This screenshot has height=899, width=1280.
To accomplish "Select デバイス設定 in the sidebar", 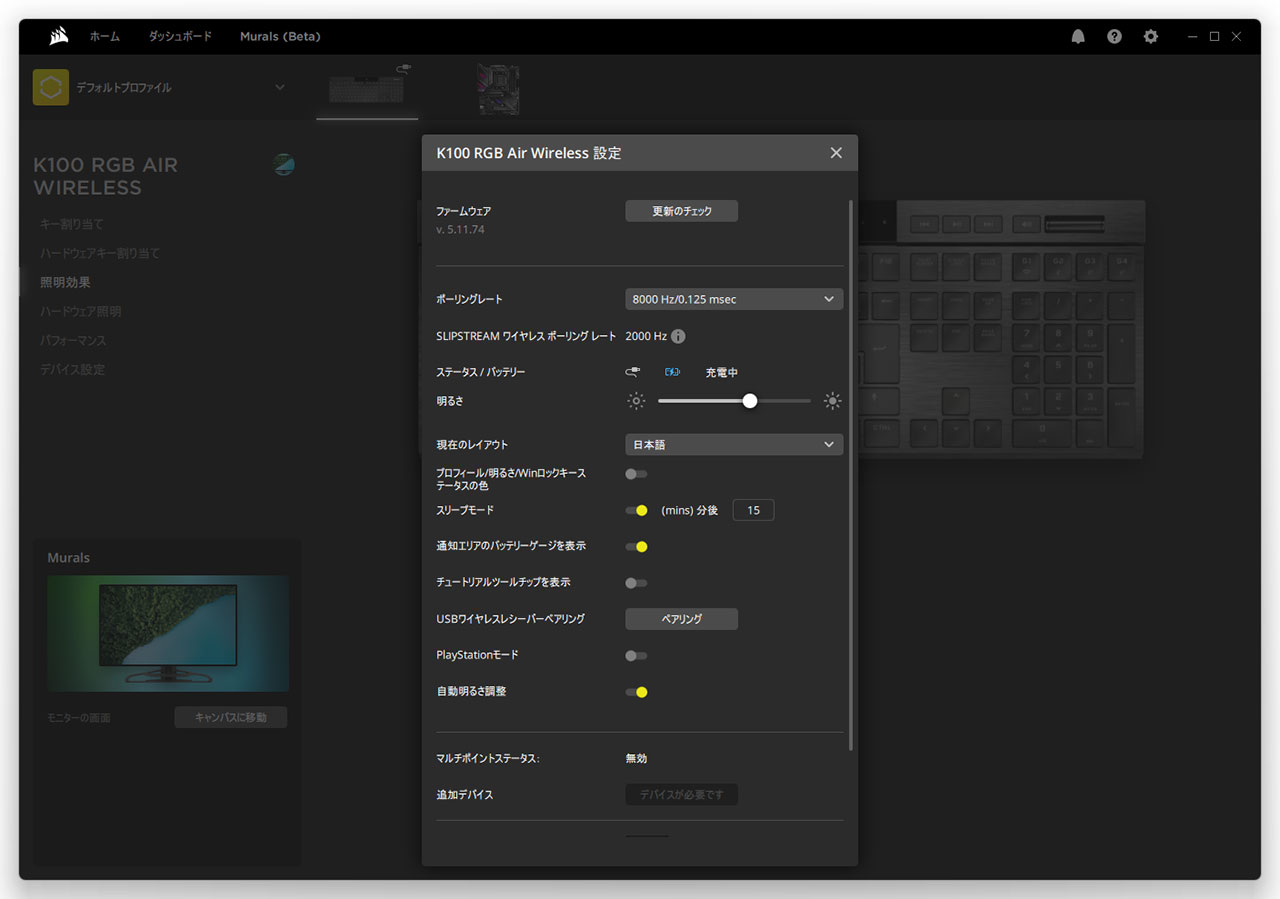I will tap(72, 369).
